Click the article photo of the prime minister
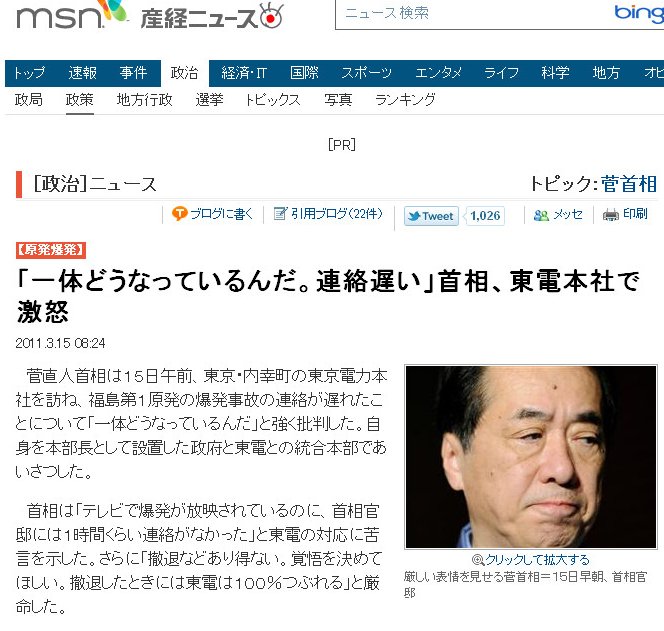664x631 pixels. point(531,457)
